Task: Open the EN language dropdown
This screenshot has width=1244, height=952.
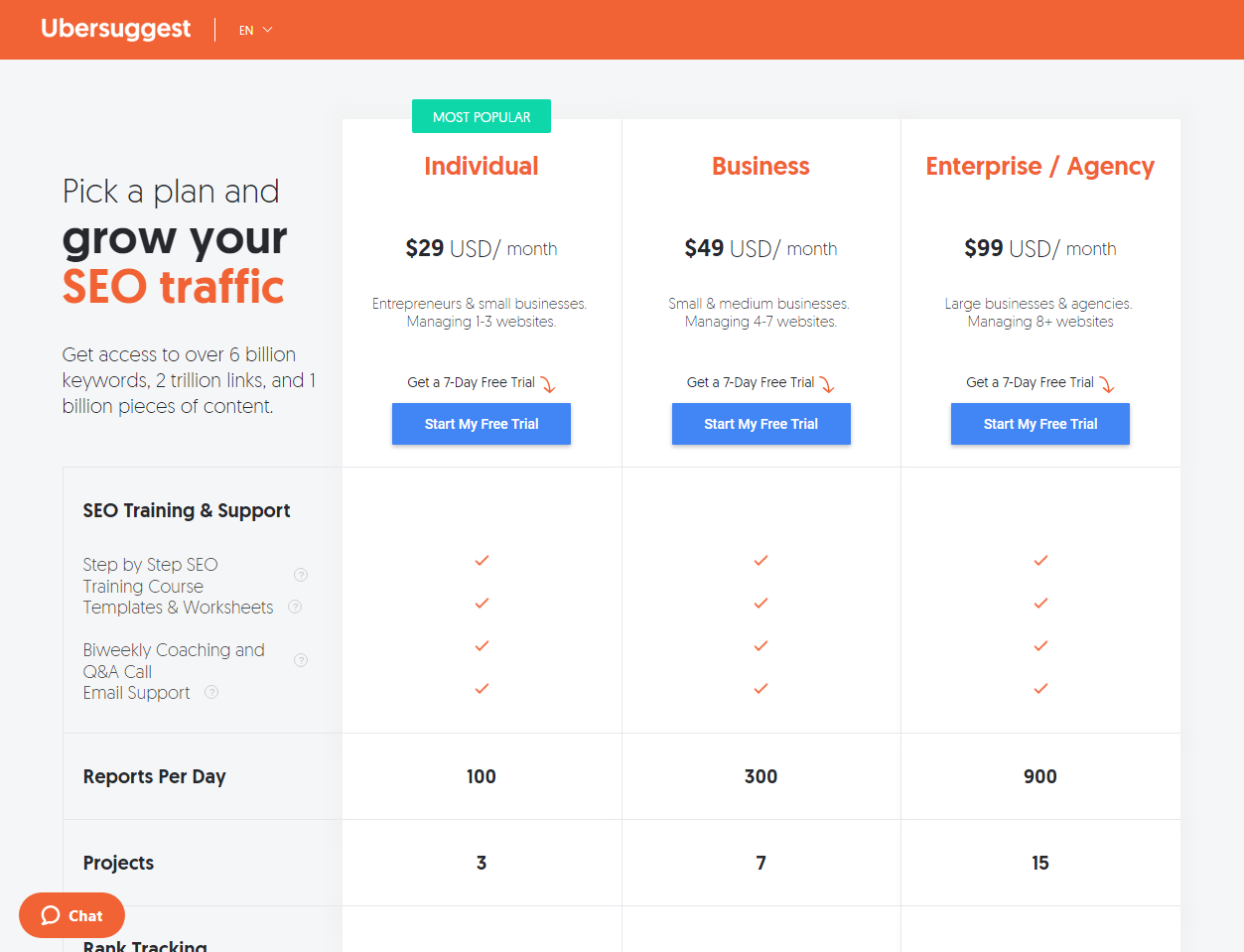Action: [255, 30]
